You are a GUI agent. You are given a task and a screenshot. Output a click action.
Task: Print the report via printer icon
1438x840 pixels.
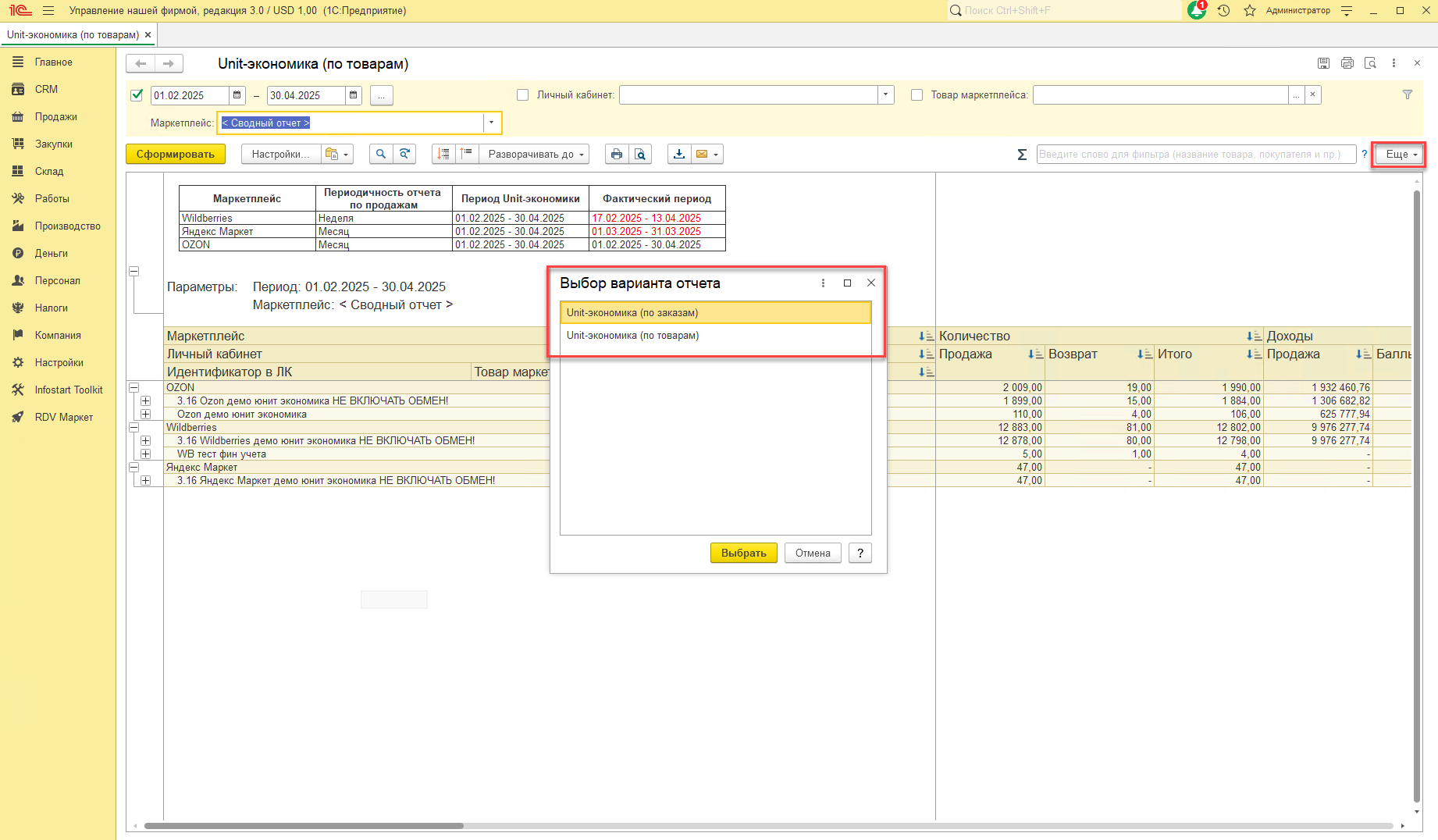click(x=617, y=155)
